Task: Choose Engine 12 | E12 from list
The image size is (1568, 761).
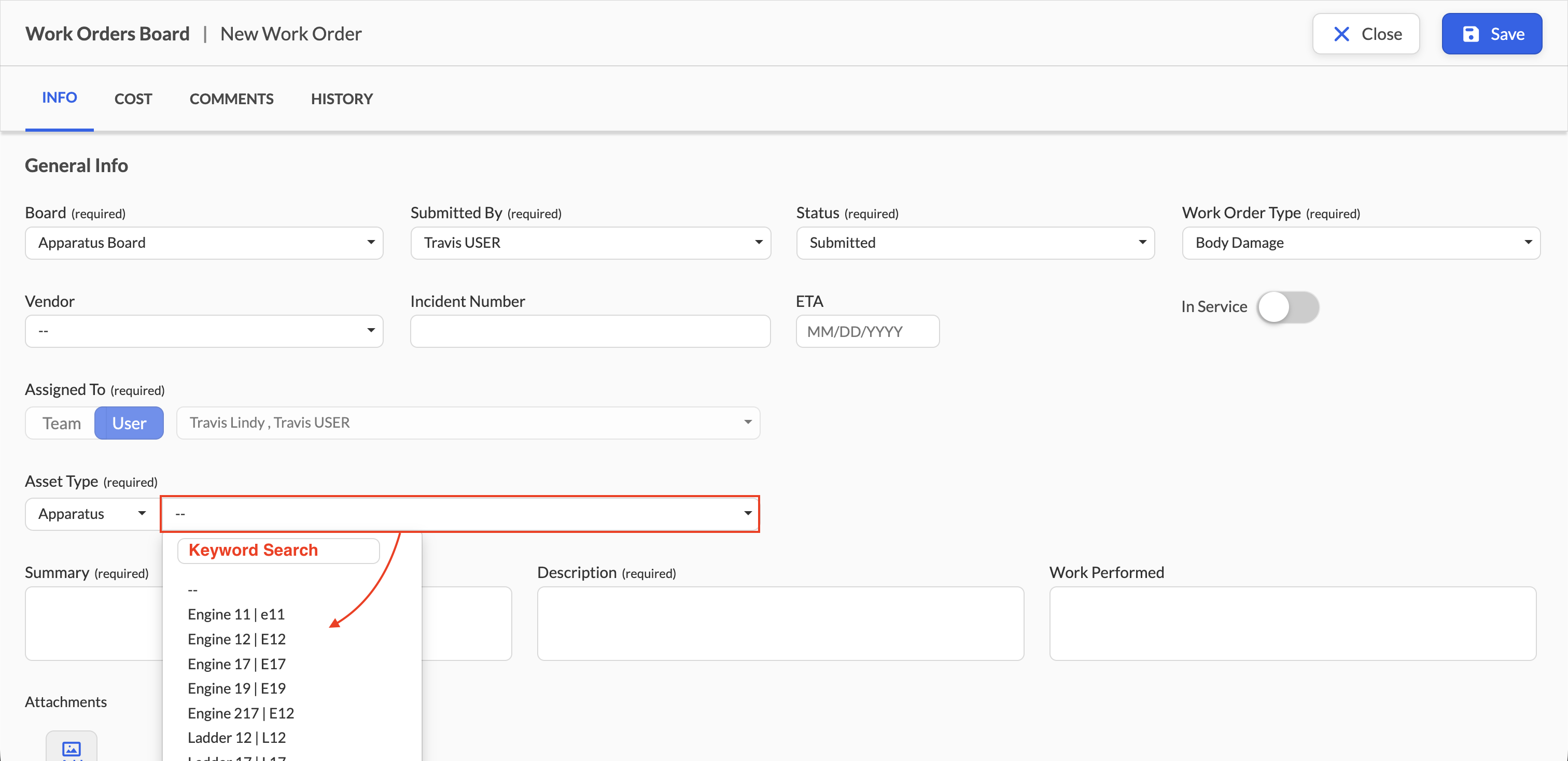Action: click(x=237, y=639)
